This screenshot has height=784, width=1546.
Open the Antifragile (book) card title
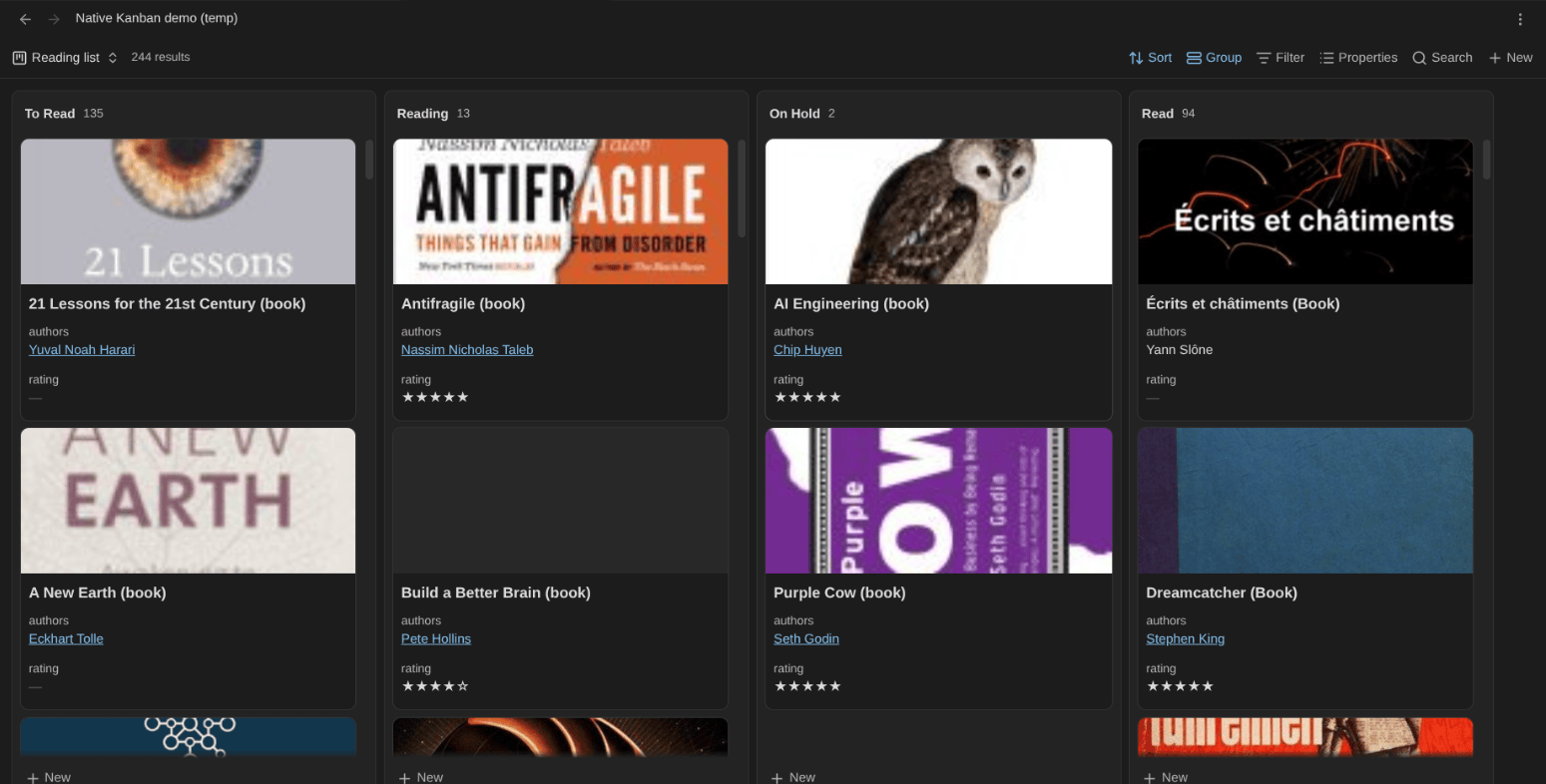[x=463, y=304]
